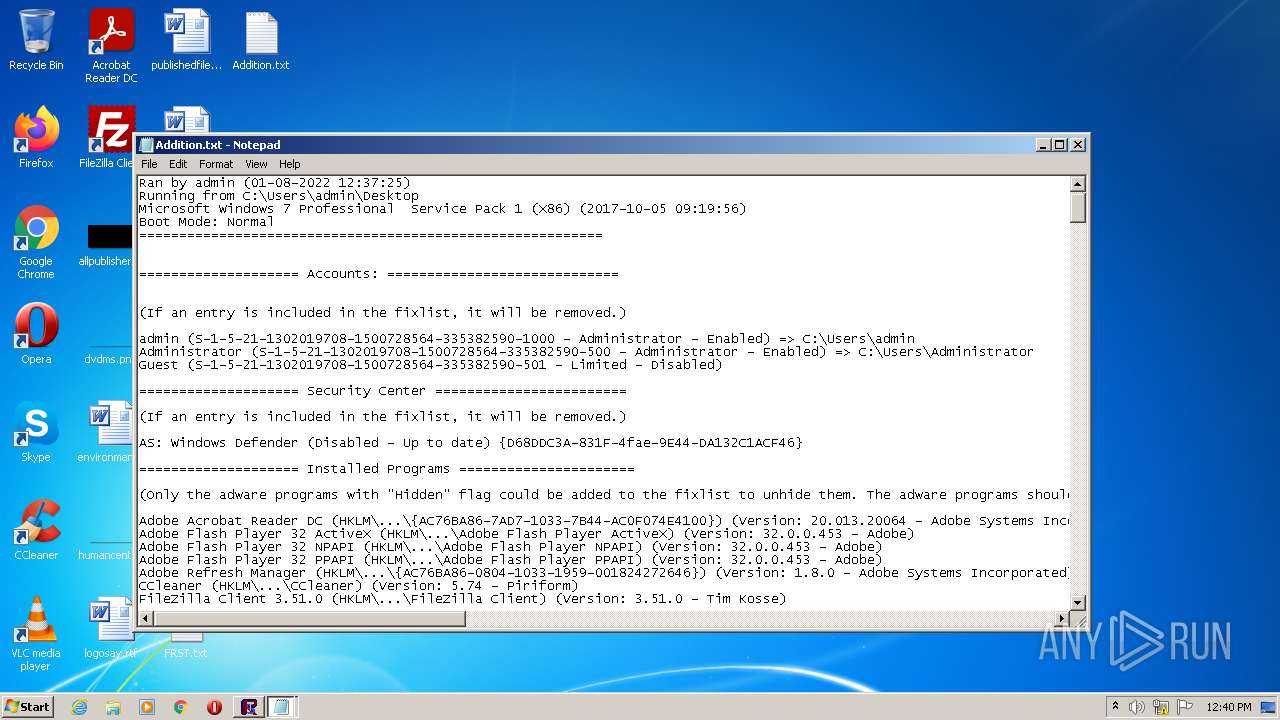This screenshot has width=1280, height=720.
Task: Click network status tray icon
Action: click(x=1161, y=707)
